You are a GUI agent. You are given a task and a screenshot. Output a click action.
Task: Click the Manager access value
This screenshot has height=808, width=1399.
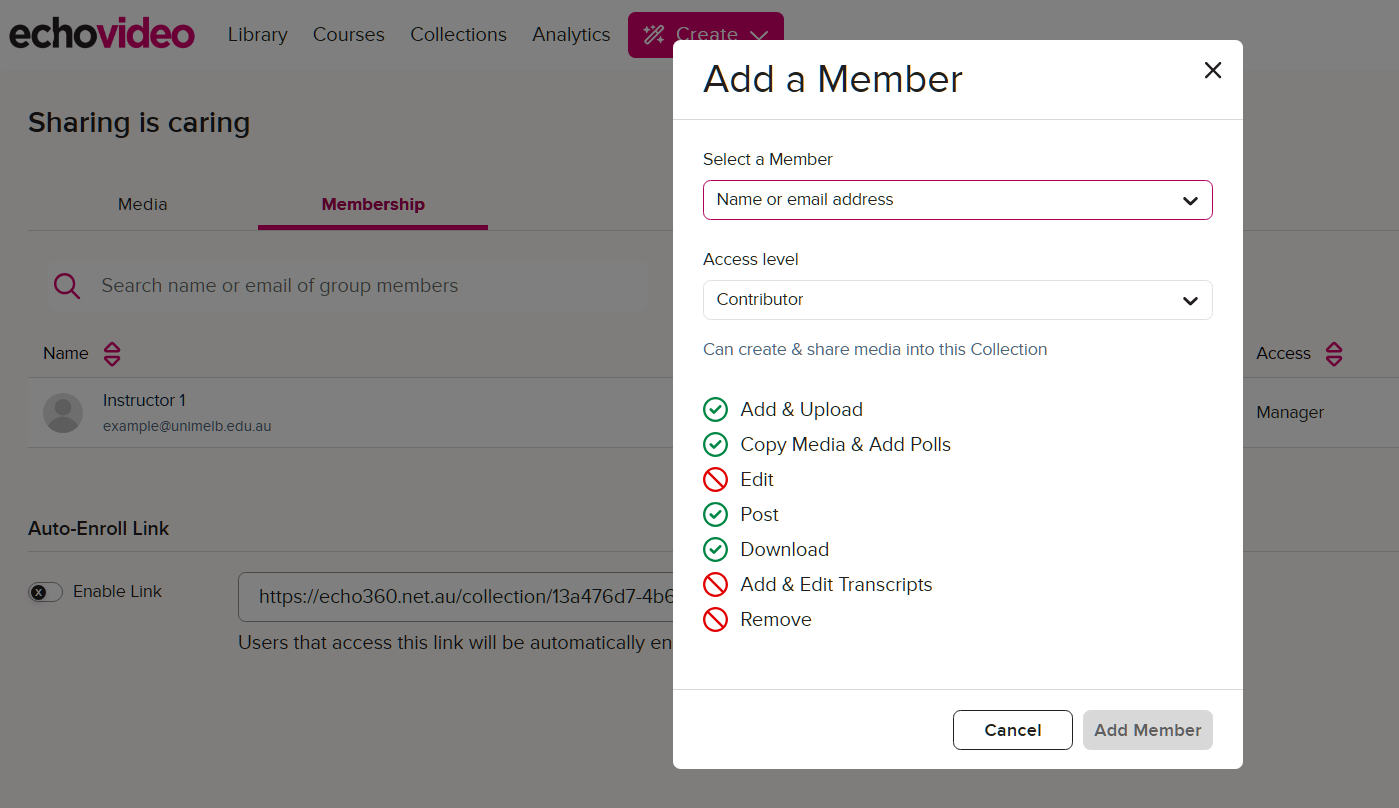click(1290, 412)
